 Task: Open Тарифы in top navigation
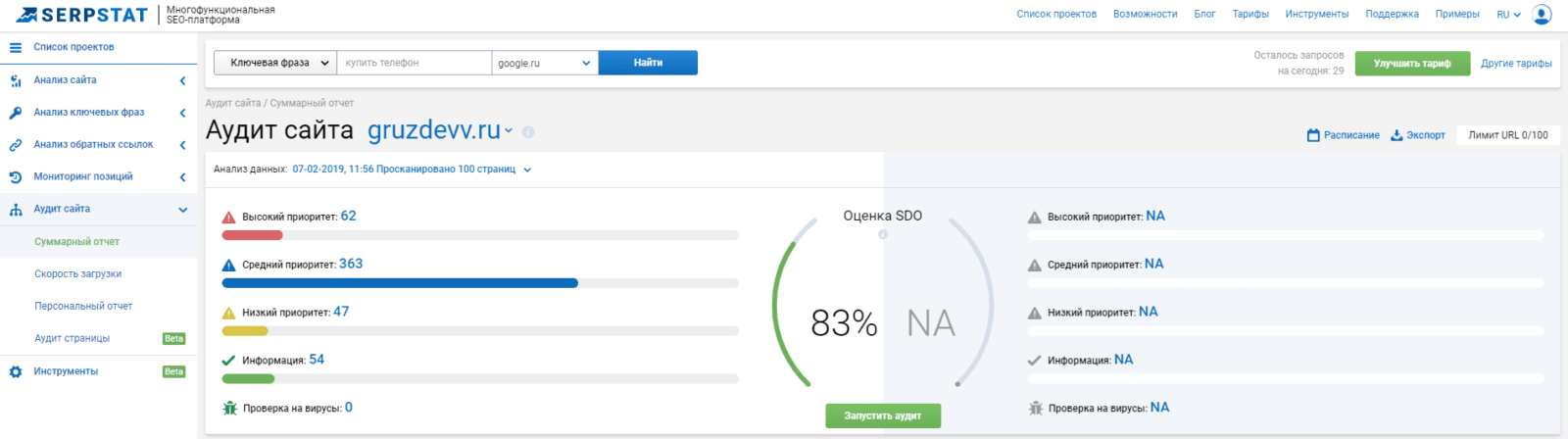point(1250,15)
